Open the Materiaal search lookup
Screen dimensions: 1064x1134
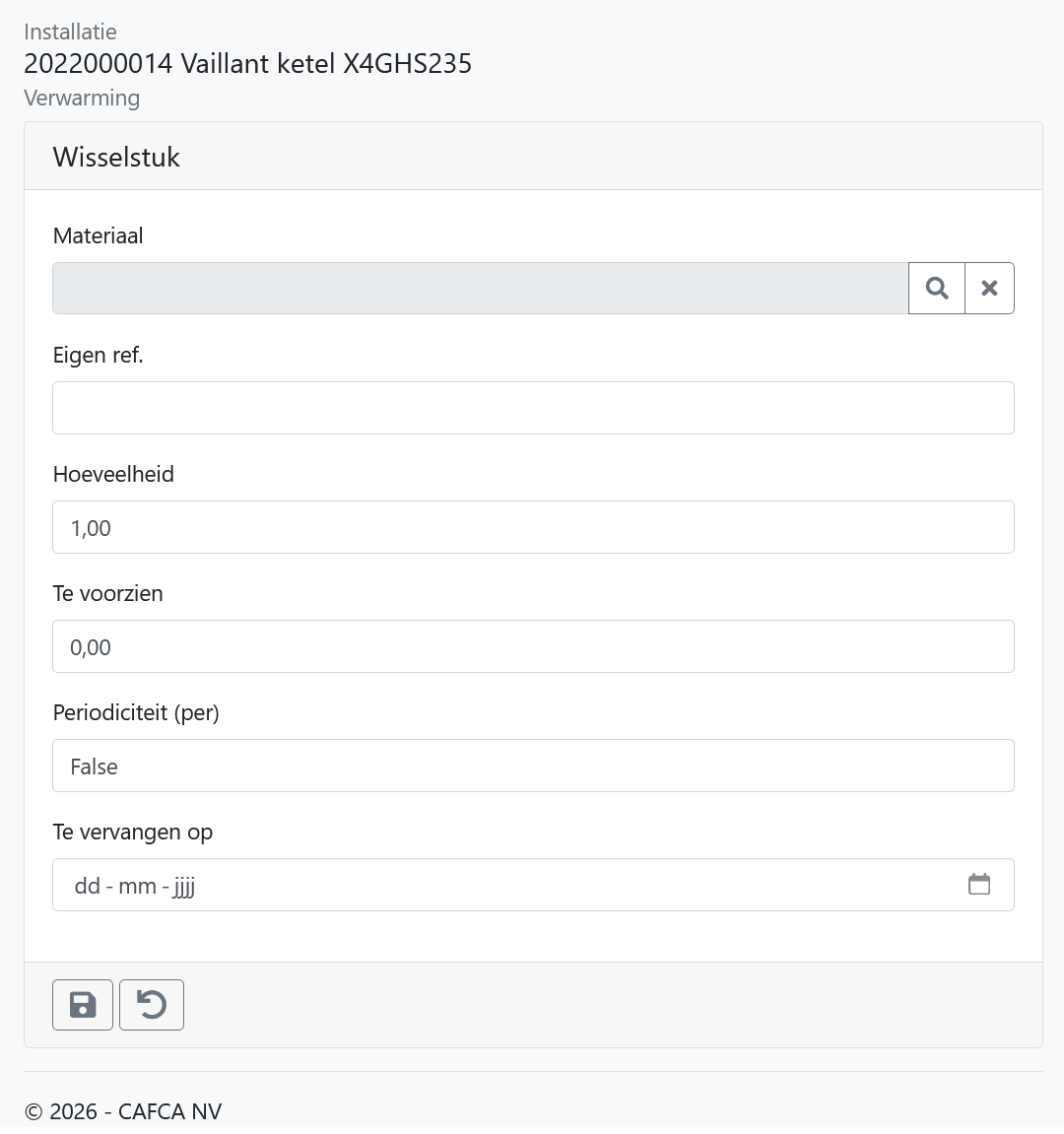click(x=937, y=288)
